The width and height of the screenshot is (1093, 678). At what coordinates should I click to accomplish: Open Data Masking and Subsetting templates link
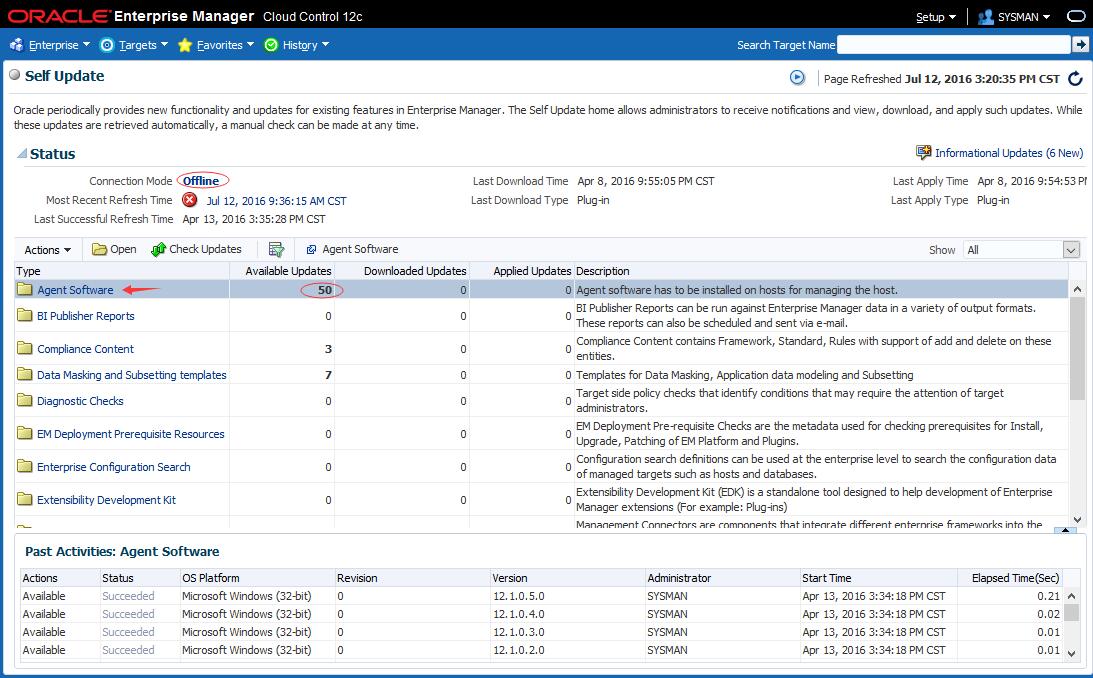(x=132, y=375)
